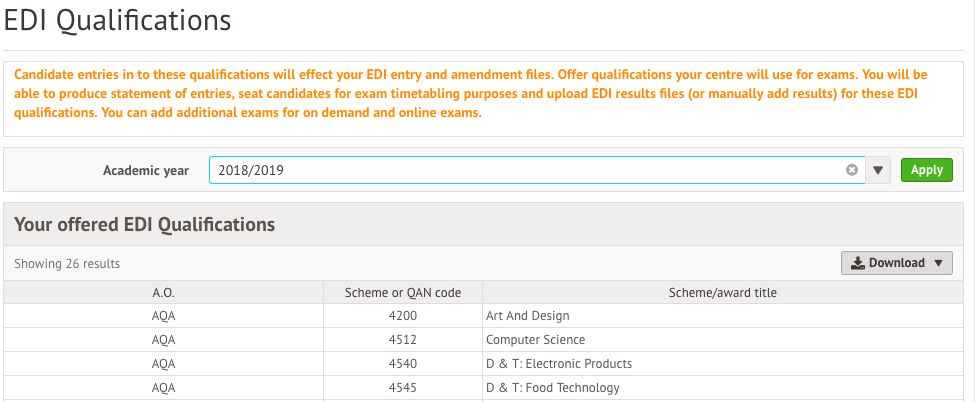Select the Computer Science row title
The height and width of the screenshot is (402, 975).
[x=535, y=340]
